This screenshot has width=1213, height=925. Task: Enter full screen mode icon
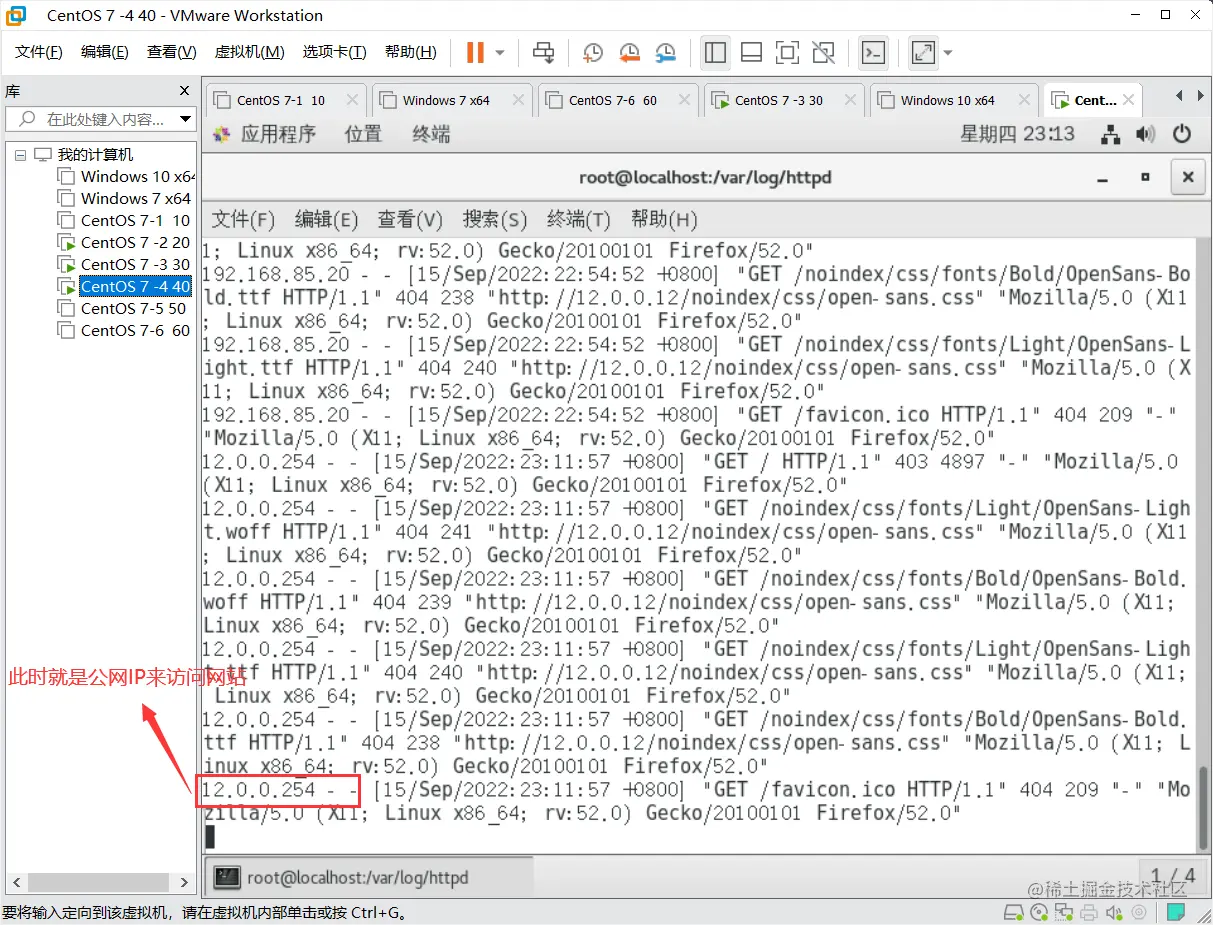point(787,52)
